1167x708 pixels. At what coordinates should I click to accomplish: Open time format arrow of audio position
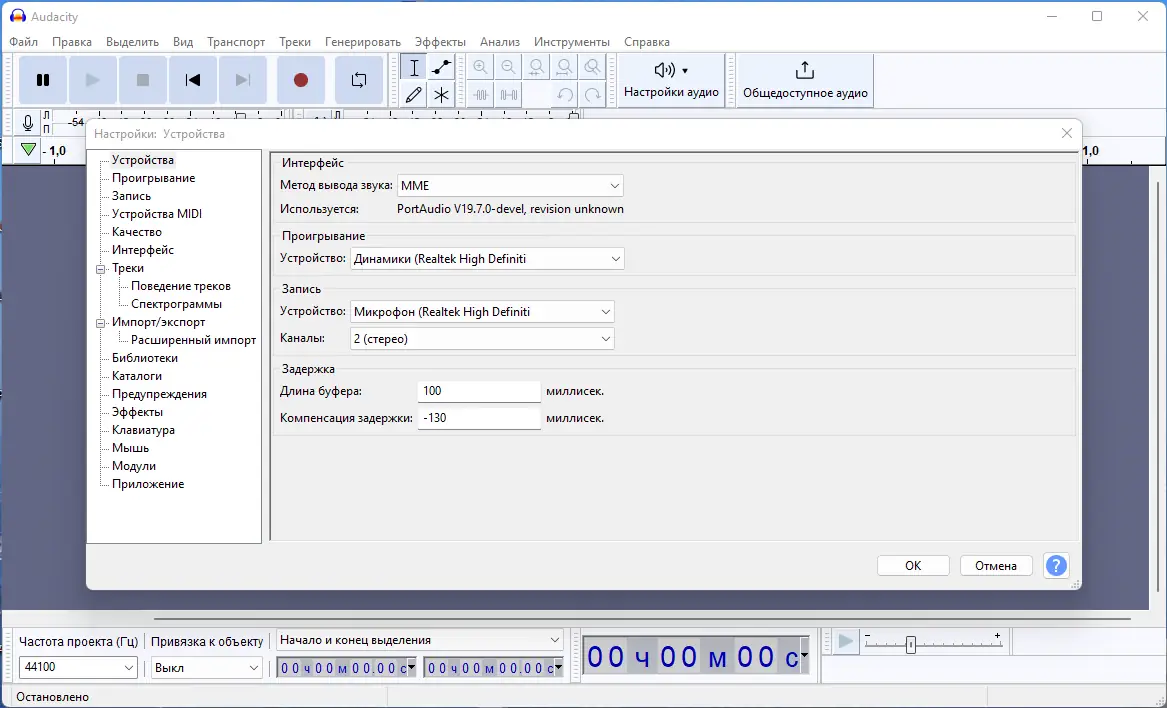(805, 656)
